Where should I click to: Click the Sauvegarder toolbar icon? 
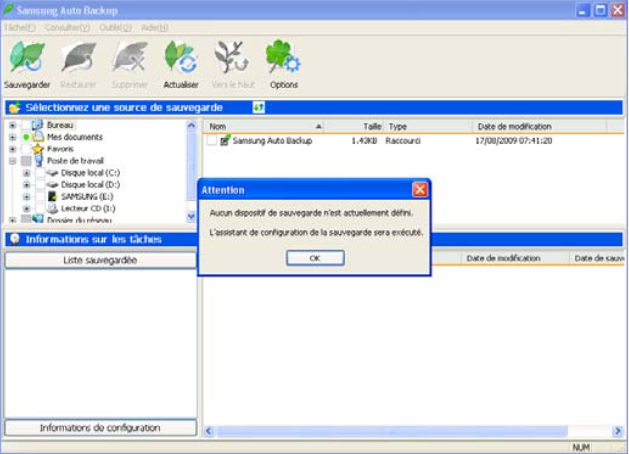click(27, 57)
